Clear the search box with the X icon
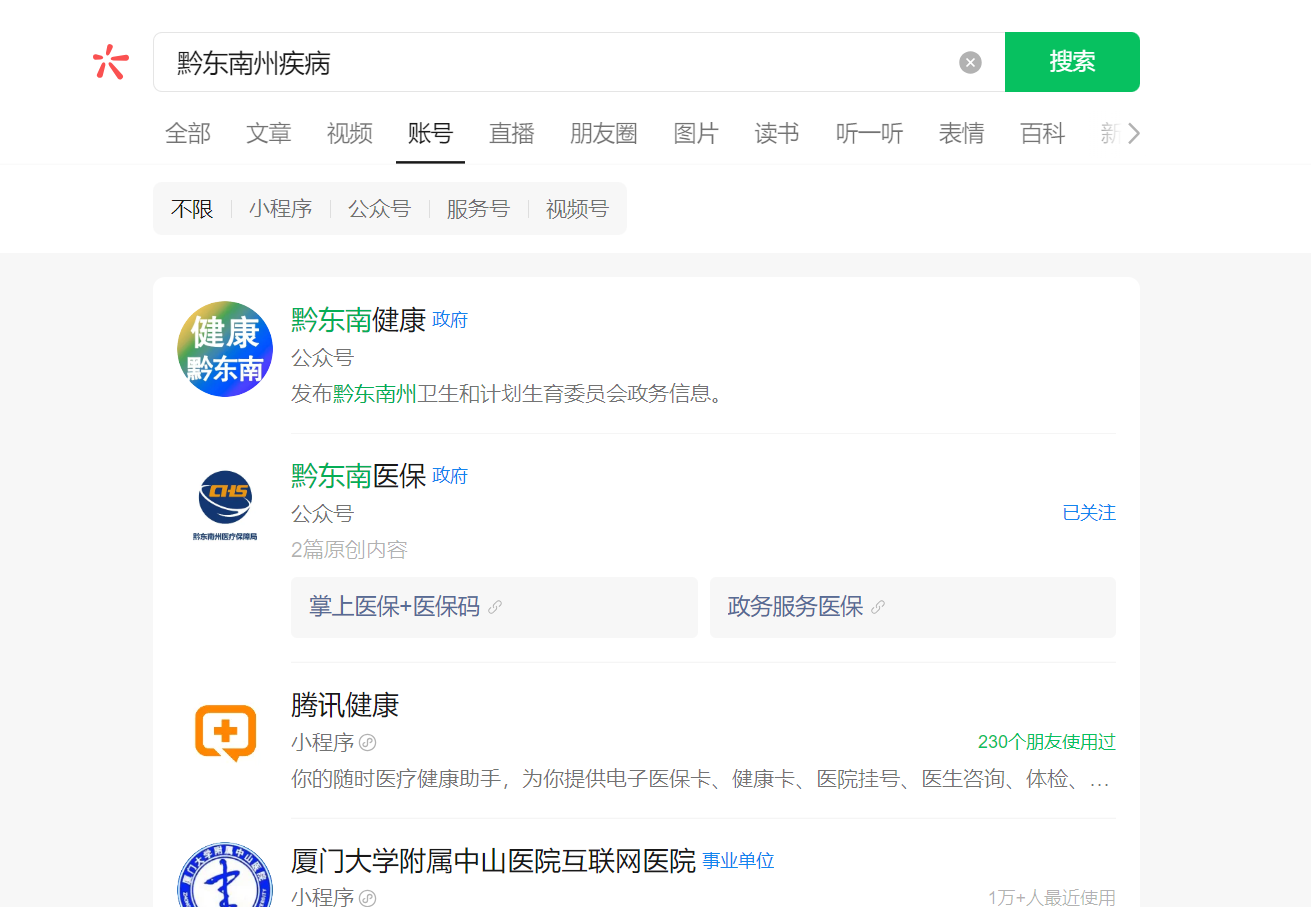The height and width of the screenshot is (907, 1311). tap(970, 62)
